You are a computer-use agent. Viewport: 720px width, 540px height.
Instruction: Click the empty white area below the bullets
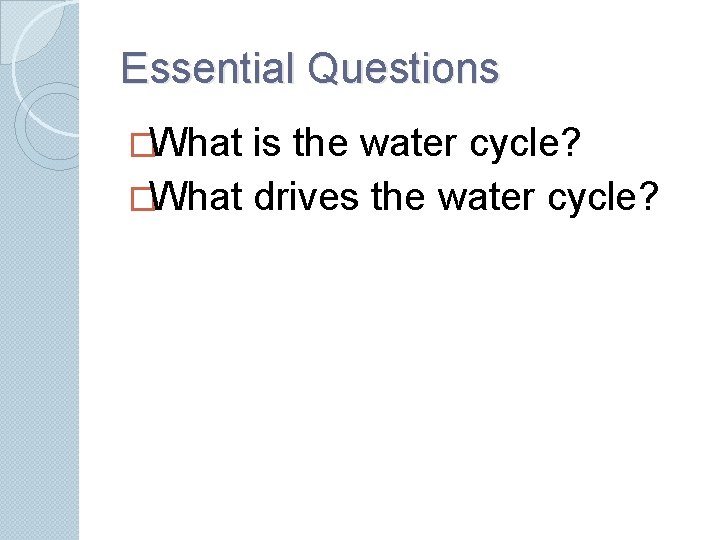tap(400, 380)
